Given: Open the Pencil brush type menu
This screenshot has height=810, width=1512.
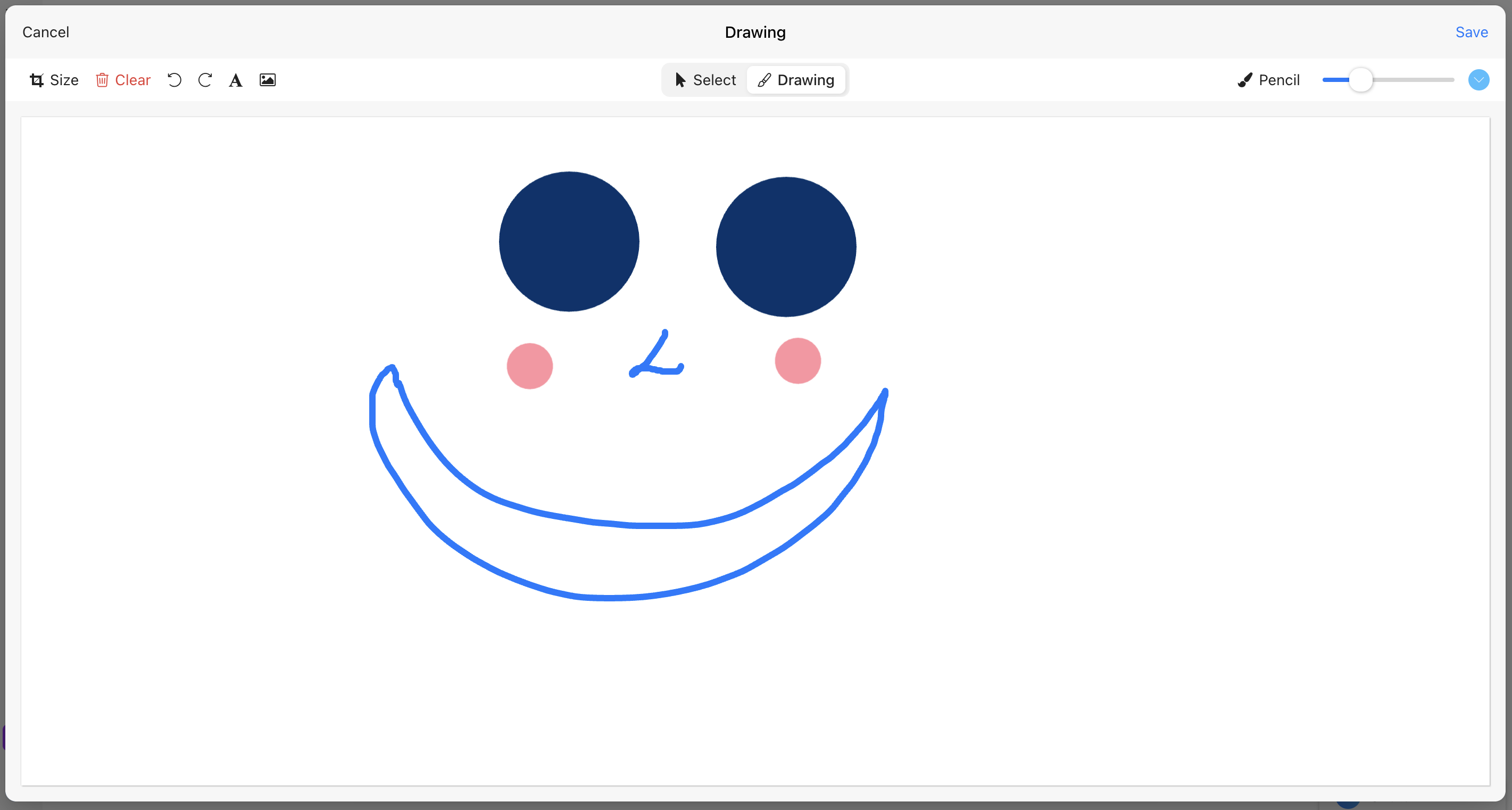Looking at the screenshot, I should [1278, 80].
